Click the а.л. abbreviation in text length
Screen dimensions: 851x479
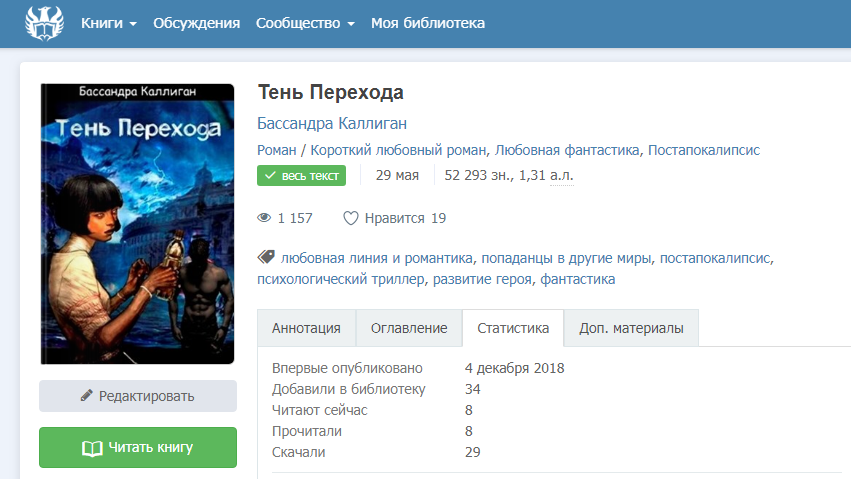[561, 176]
